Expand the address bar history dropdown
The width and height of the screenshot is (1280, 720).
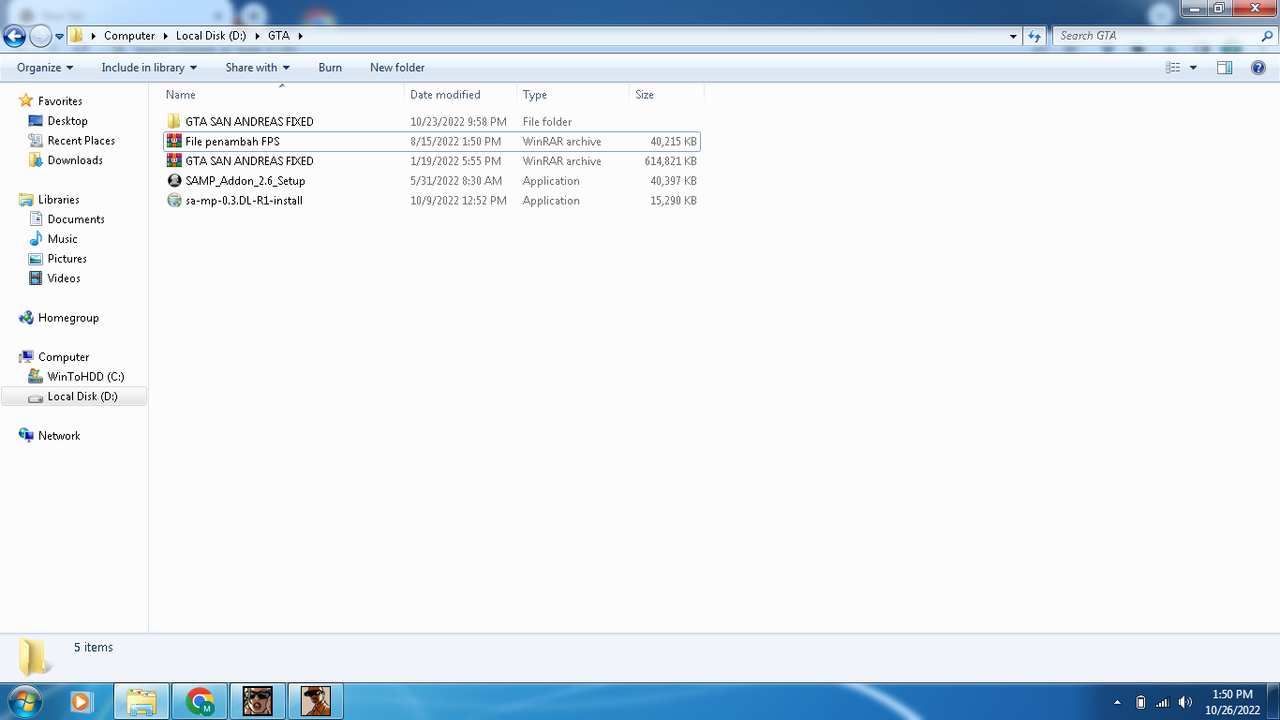pos(1014,36)
